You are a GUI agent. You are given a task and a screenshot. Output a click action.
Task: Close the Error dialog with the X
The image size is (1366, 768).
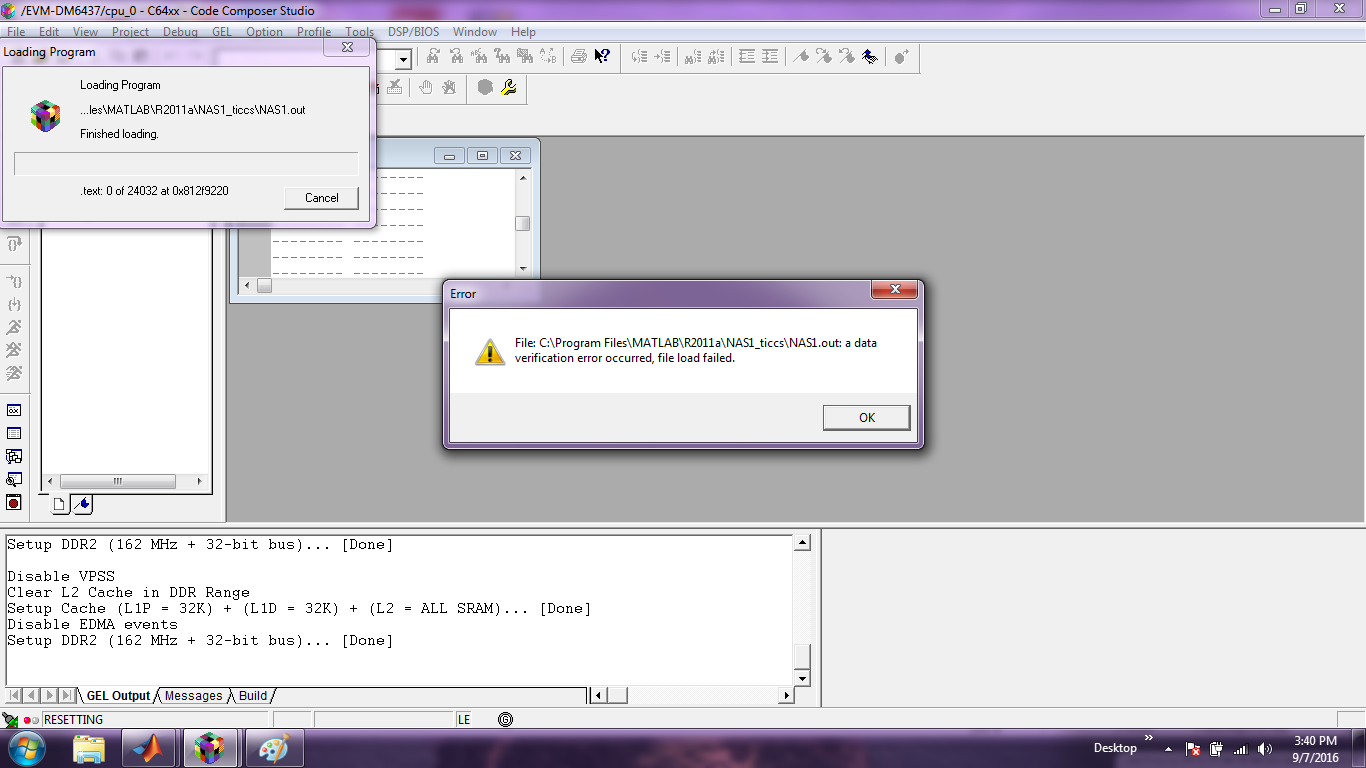(894, 290)
